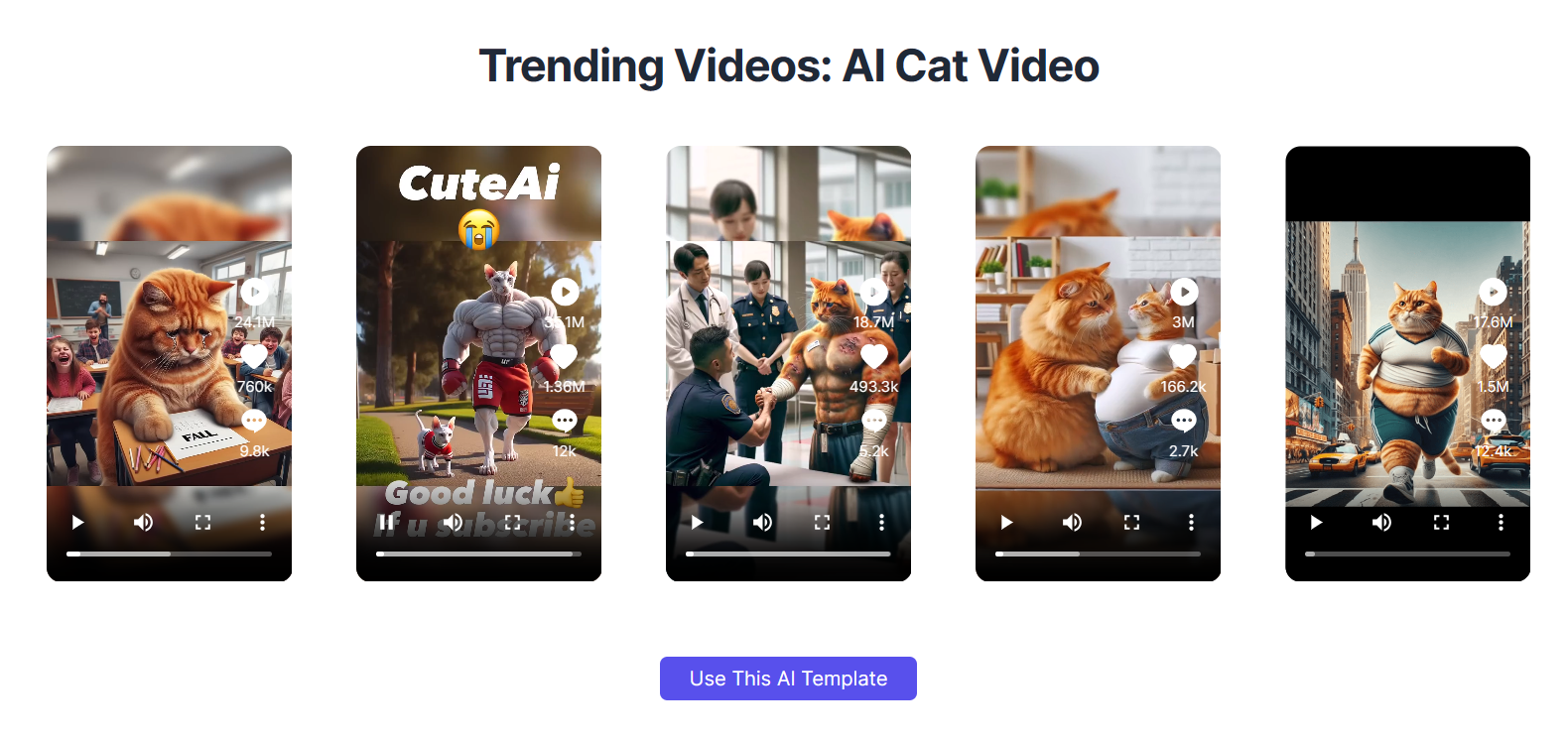
Task: Pause the CuteAi muscular cat video
Action: point(387,522)
